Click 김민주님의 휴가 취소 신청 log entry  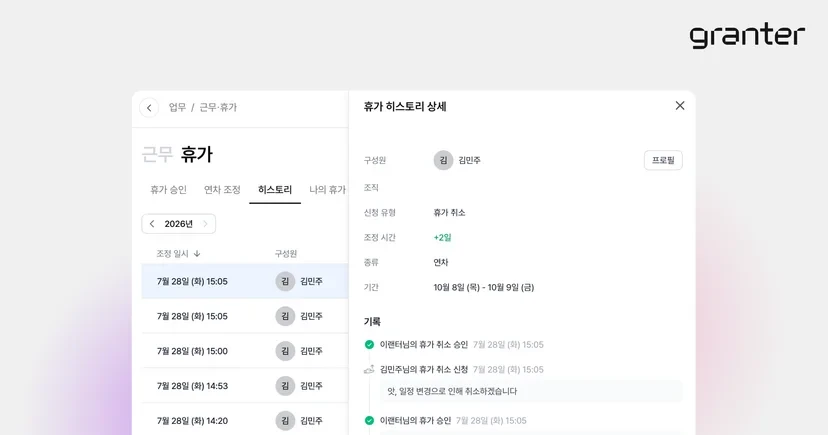[424, 370]
